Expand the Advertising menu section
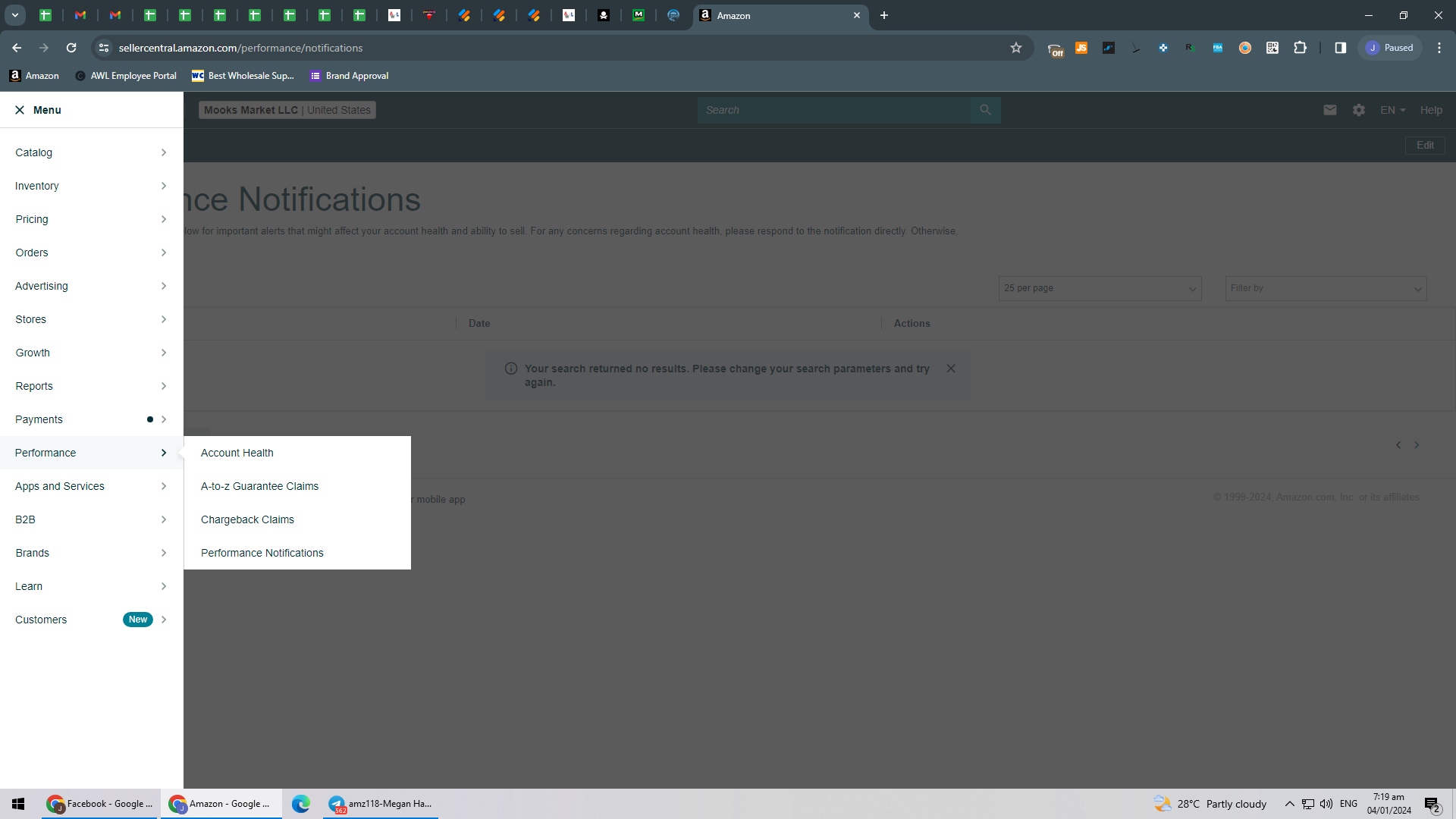Image resolution: width=1456 pixels, height=819 pixels. coord(92,286)
